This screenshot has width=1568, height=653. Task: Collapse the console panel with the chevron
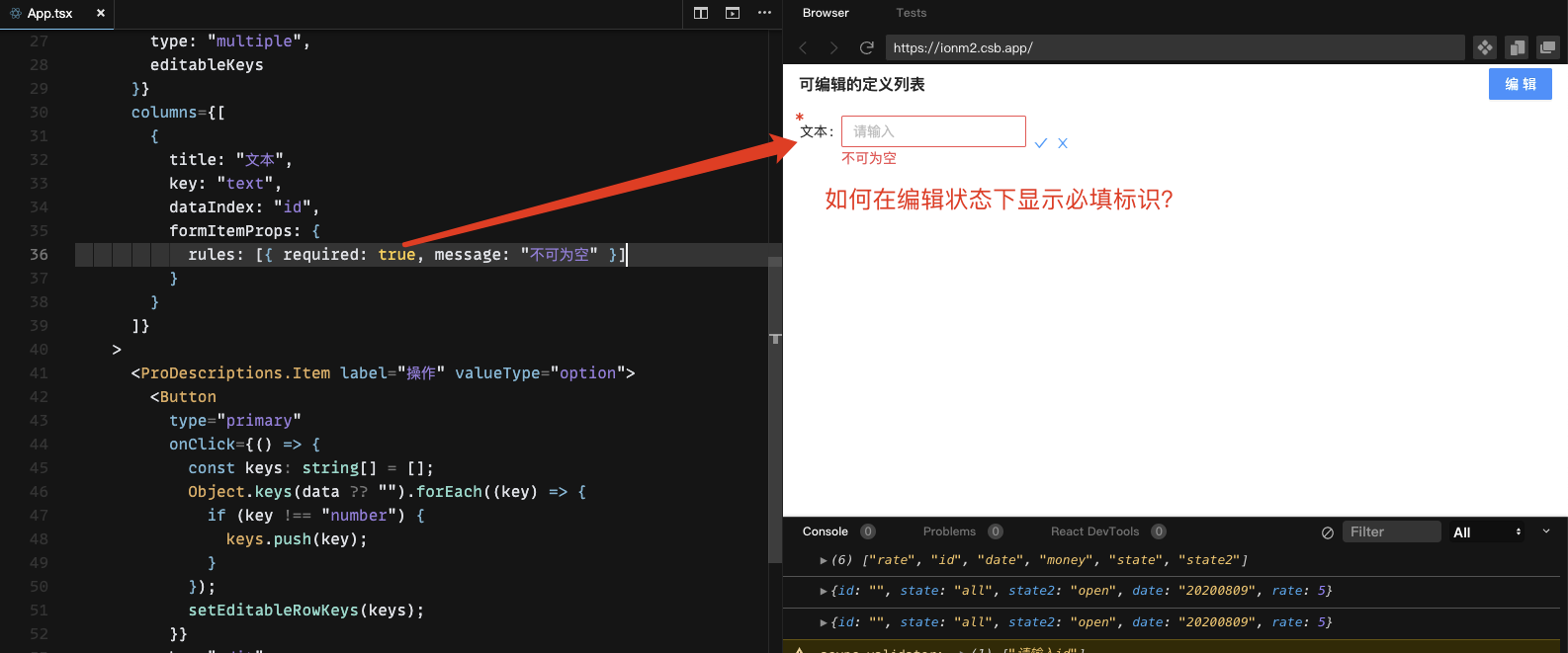click(x=1546, y=531)
